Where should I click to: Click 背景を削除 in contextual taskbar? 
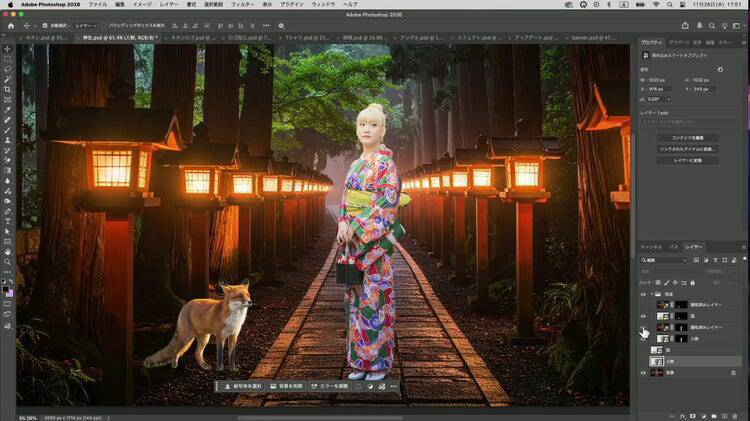coord(286,386)
